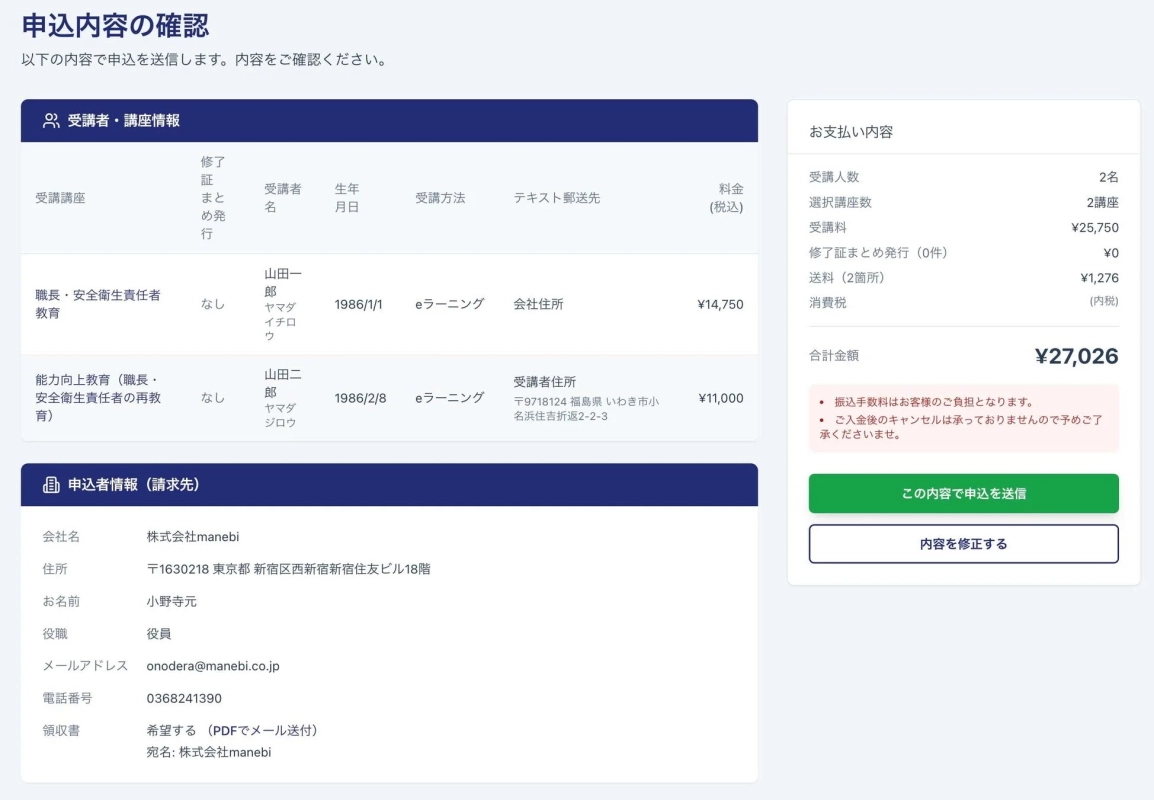The width and height of the screenshot is (1154, 800).
Task: Click the 合計金額 total ¥27,026
Action: pos(1080,354)
